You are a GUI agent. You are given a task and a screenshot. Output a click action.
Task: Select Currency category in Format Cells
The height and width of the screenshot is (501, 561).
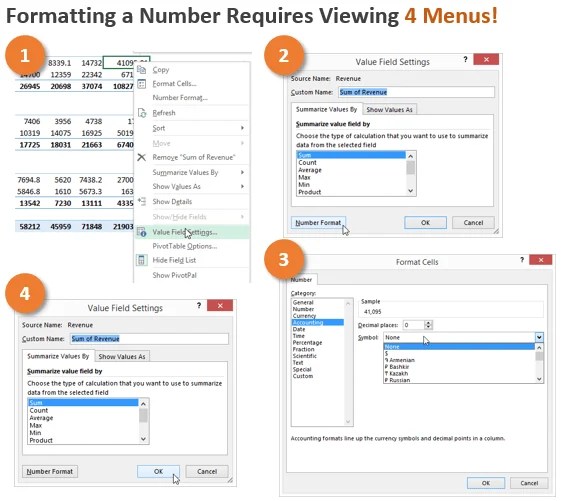(x=318, y=316)
